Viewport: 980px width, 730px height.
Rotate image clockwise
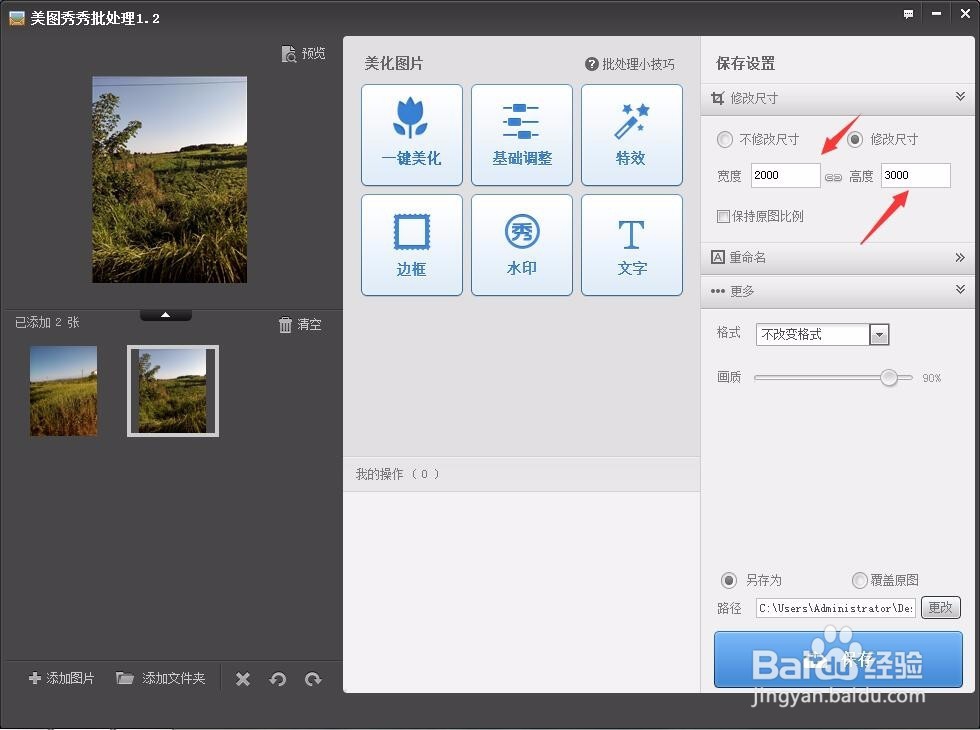[x=313, y=679]
